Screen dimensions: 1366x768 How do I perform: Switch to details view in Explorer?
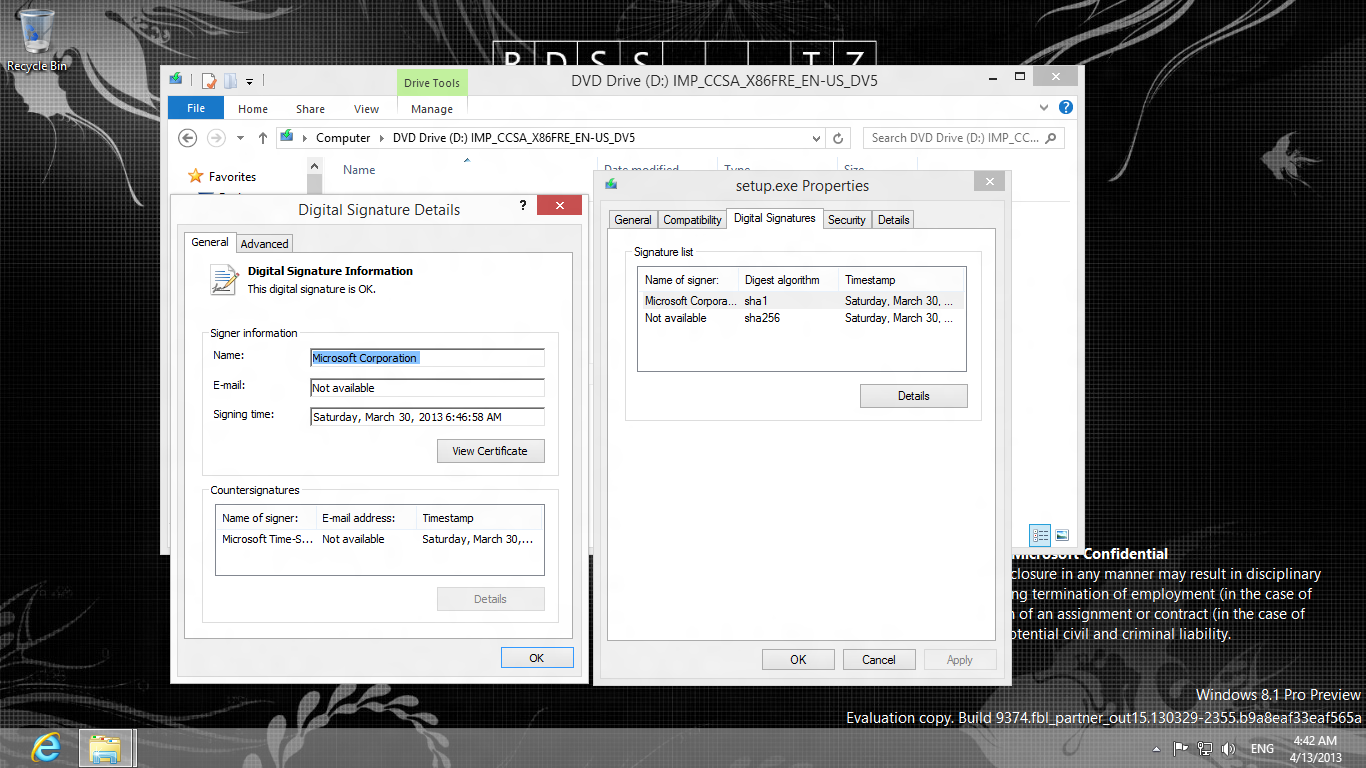(1040, 535)
